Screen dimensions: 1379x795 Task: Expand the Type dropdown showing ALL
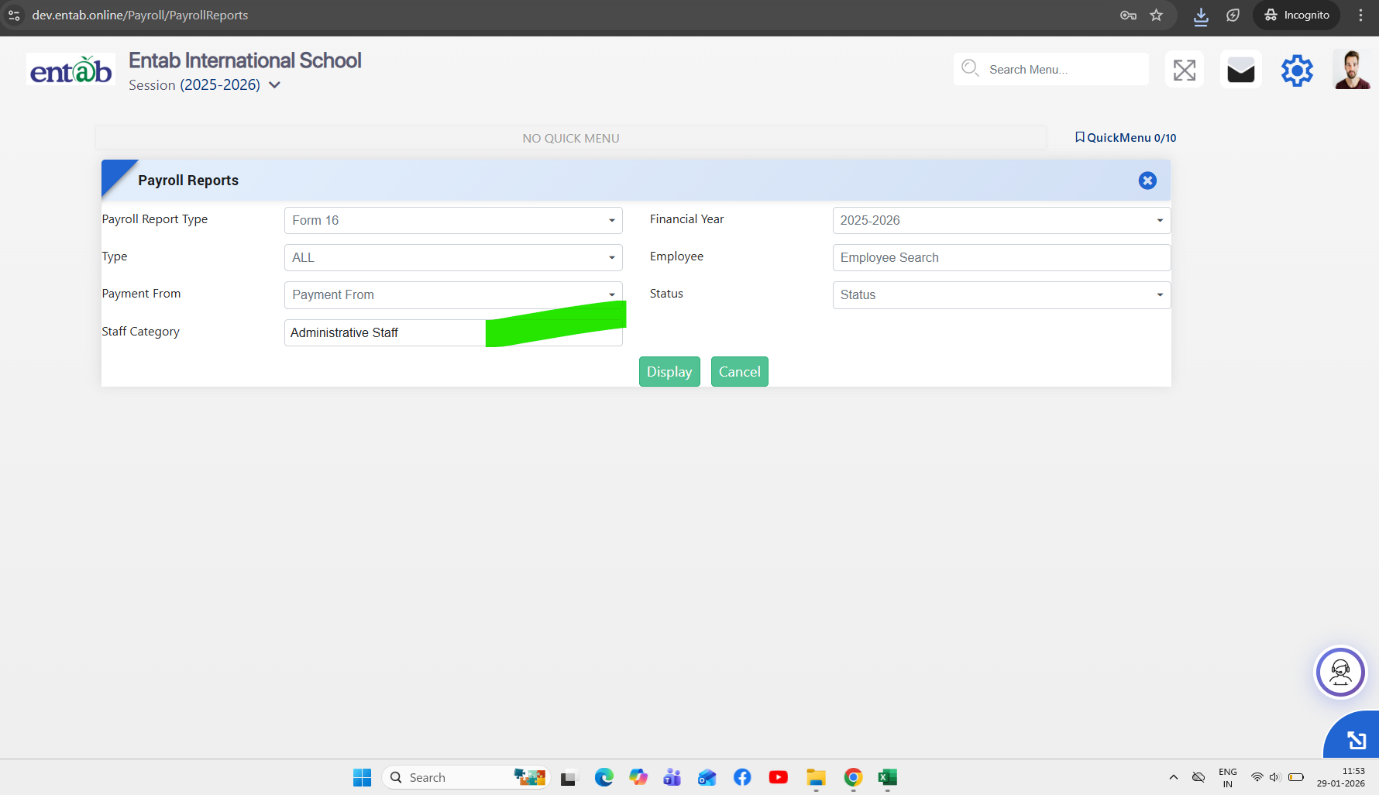point(453,257)
